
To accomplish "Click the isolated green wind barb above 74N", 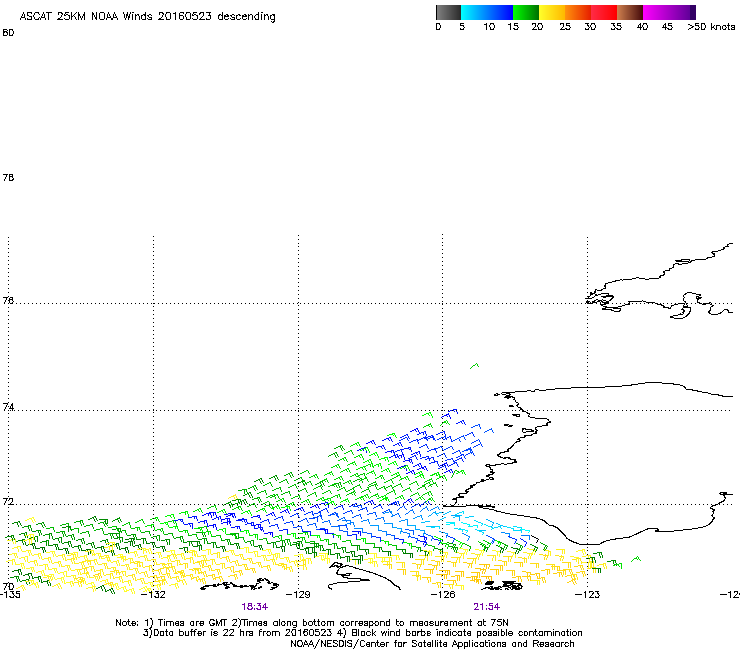I will (x=475, y=366).
